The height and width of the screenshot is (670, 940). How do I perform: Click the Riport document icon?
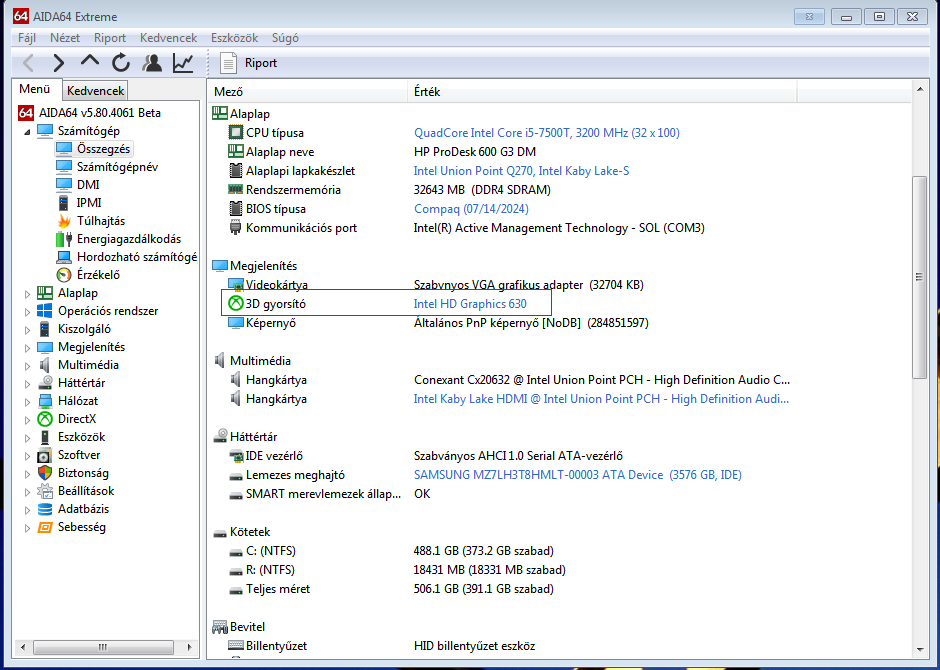(x=228, y=63)
